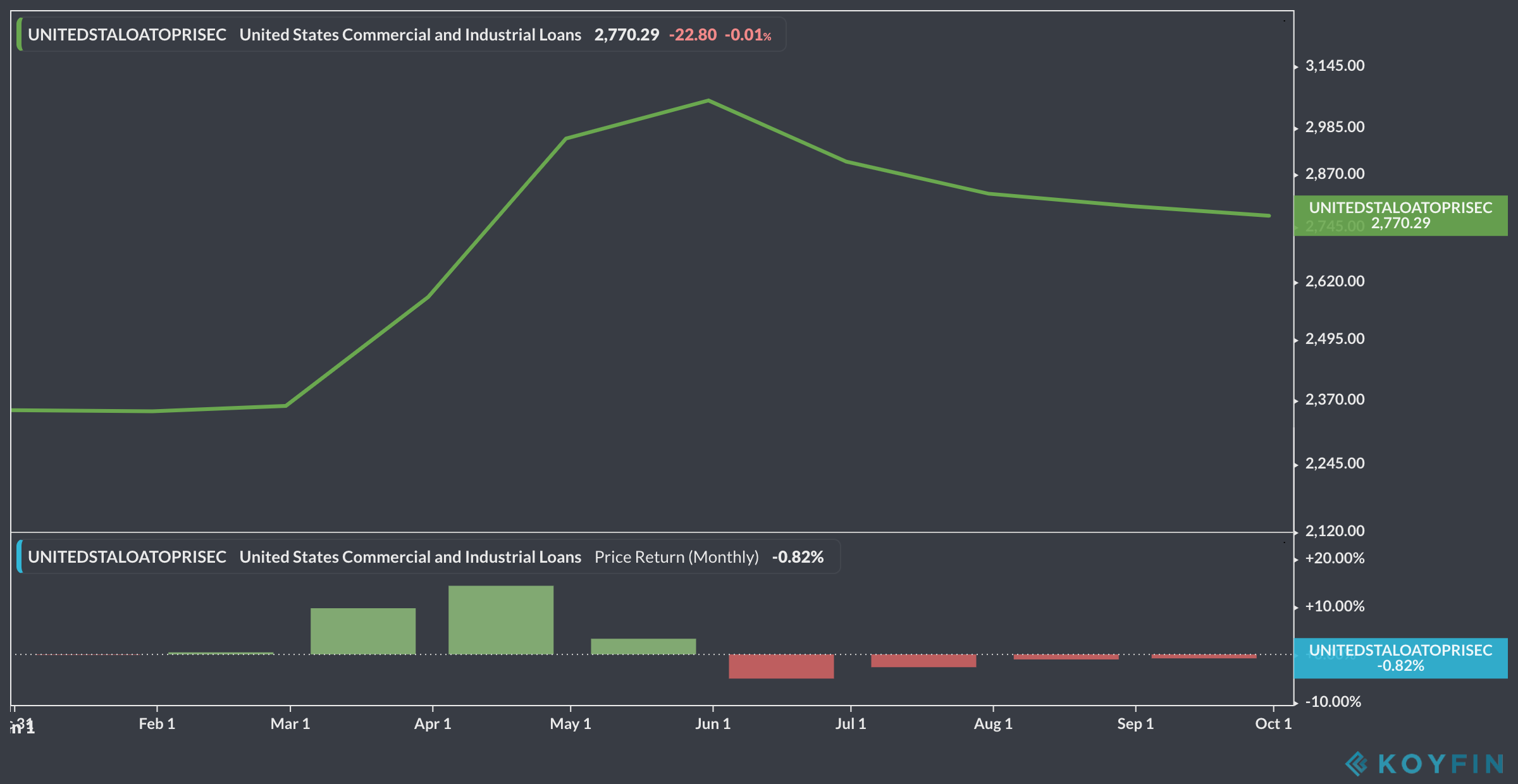Click the green March monthly return bar
The width and height of the screenshot is (1518, 784).
[363, 631]
